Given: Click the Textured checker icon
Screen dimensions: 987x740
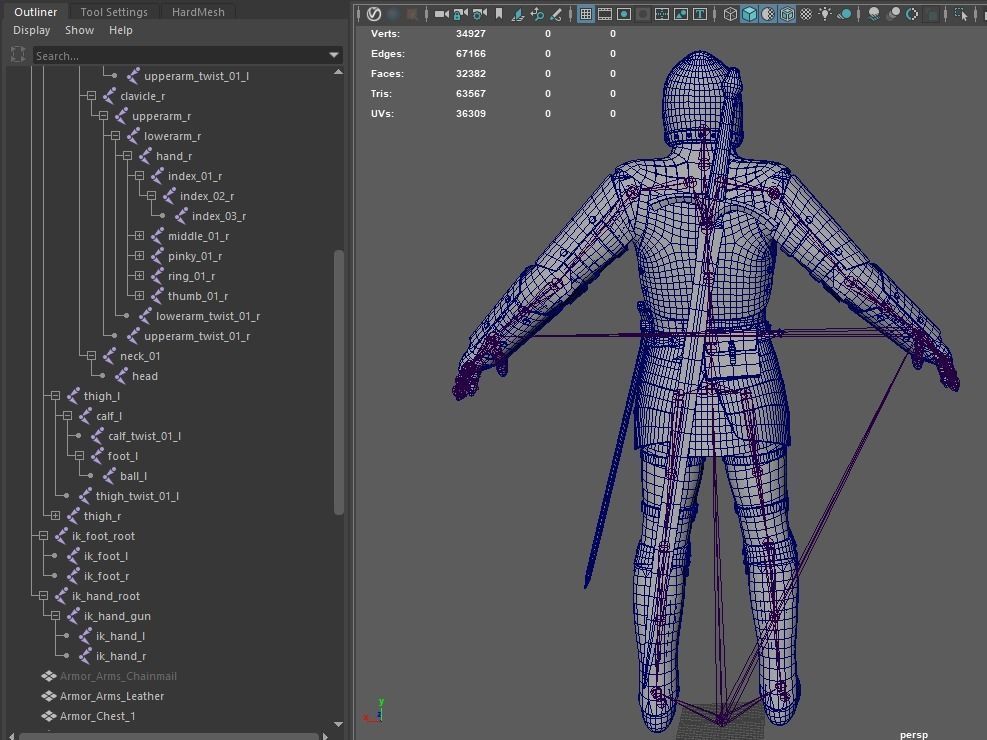Looking at the screenshot, I should point(806,14).
